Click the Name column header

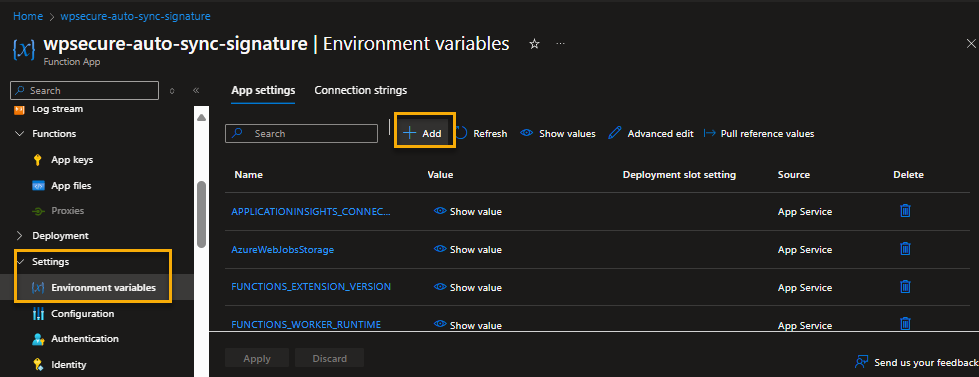click(x=248, y=175)
